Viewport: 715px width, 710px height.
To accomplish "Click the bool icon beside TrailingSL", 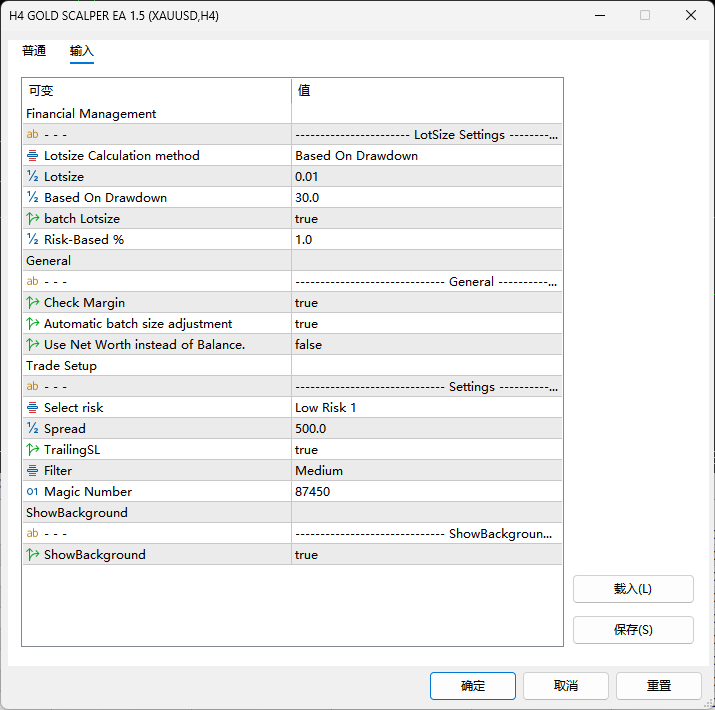I will point(32,450).
